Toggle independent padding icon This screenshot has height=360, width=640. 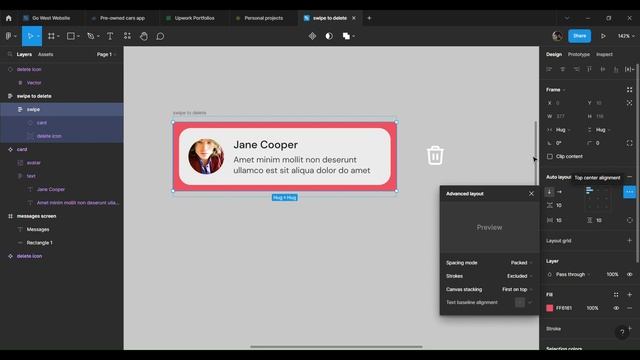(x=629, y=220)
